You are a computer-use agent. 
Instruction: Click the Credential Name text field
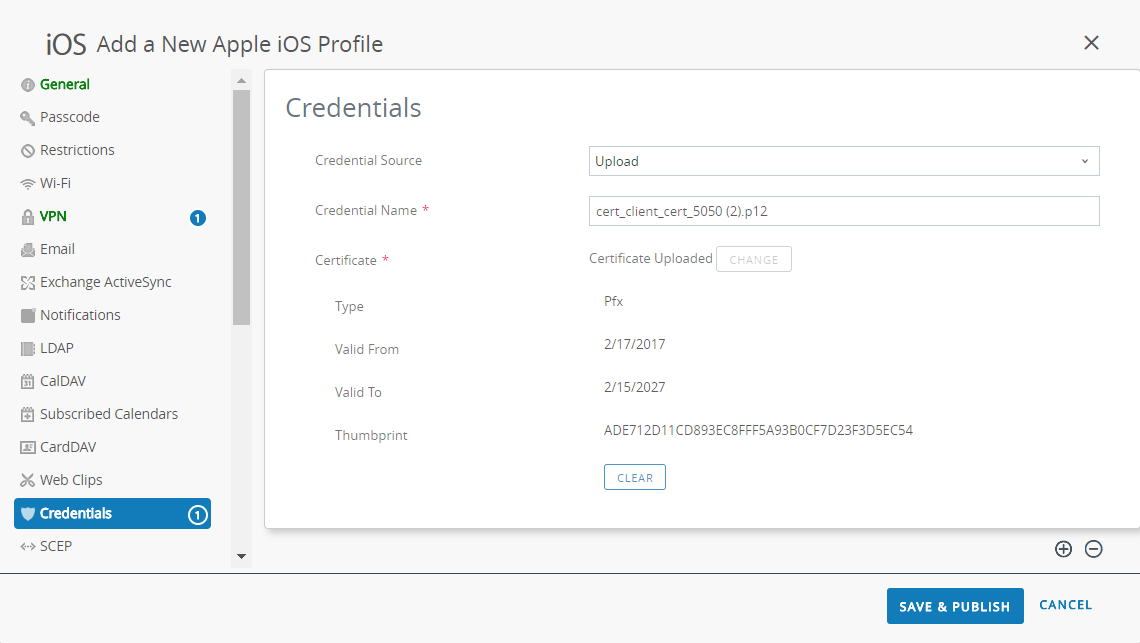[x=844, y=211]
